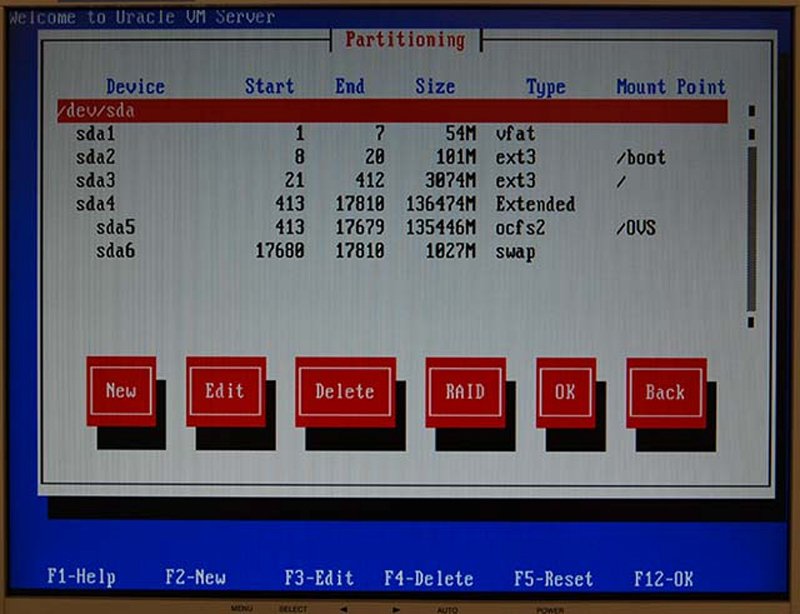Click the F2-New hint
Screen dimensions: 800x614
[195, 577]
